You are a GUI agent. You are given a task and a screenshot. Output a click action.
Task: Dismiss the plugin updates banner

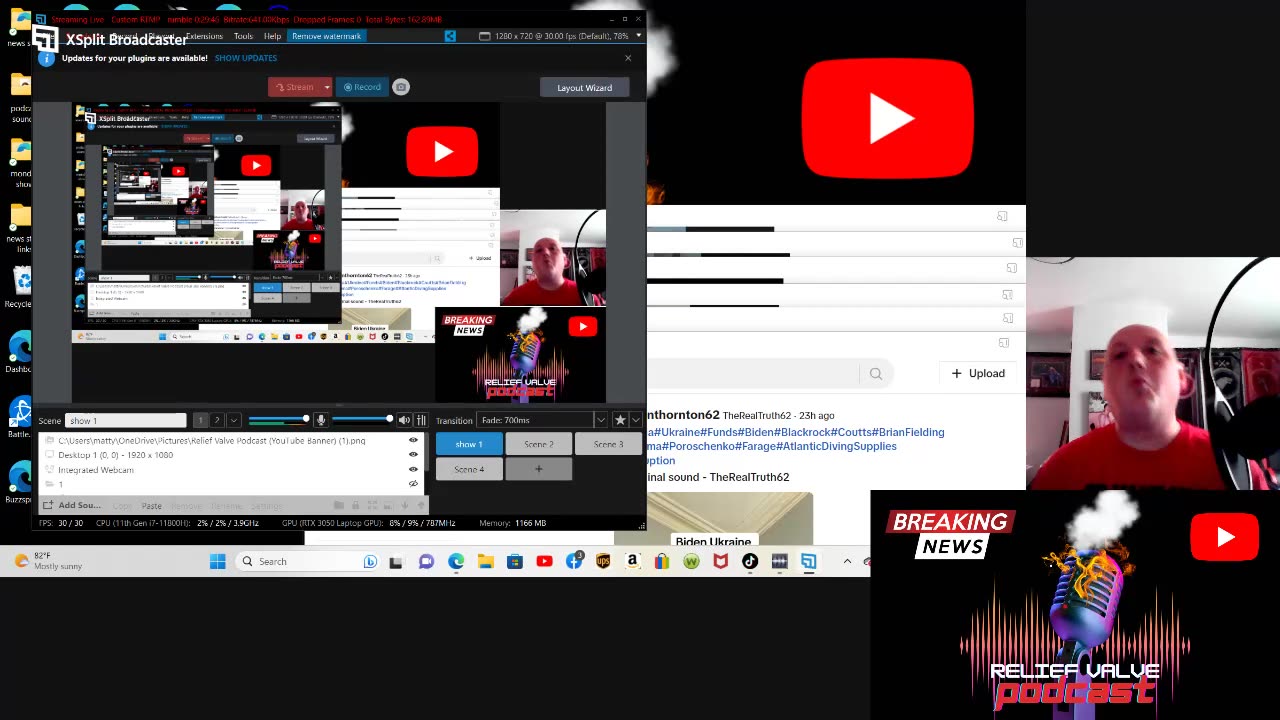tap(628, 58)
